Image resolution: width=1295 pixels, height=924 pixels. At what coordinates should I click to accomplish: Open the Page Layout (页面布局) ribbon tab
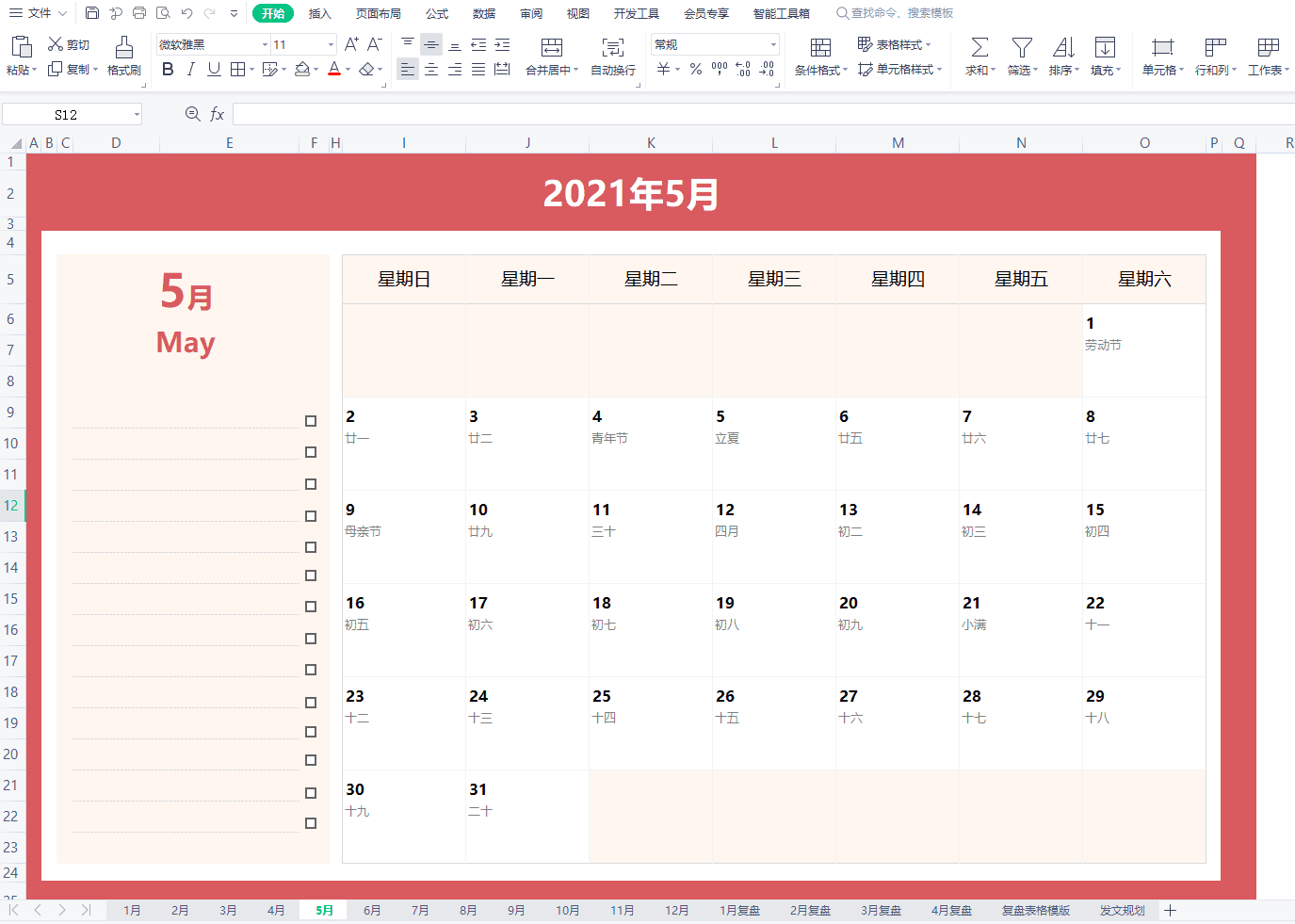(x=379, y=13)
